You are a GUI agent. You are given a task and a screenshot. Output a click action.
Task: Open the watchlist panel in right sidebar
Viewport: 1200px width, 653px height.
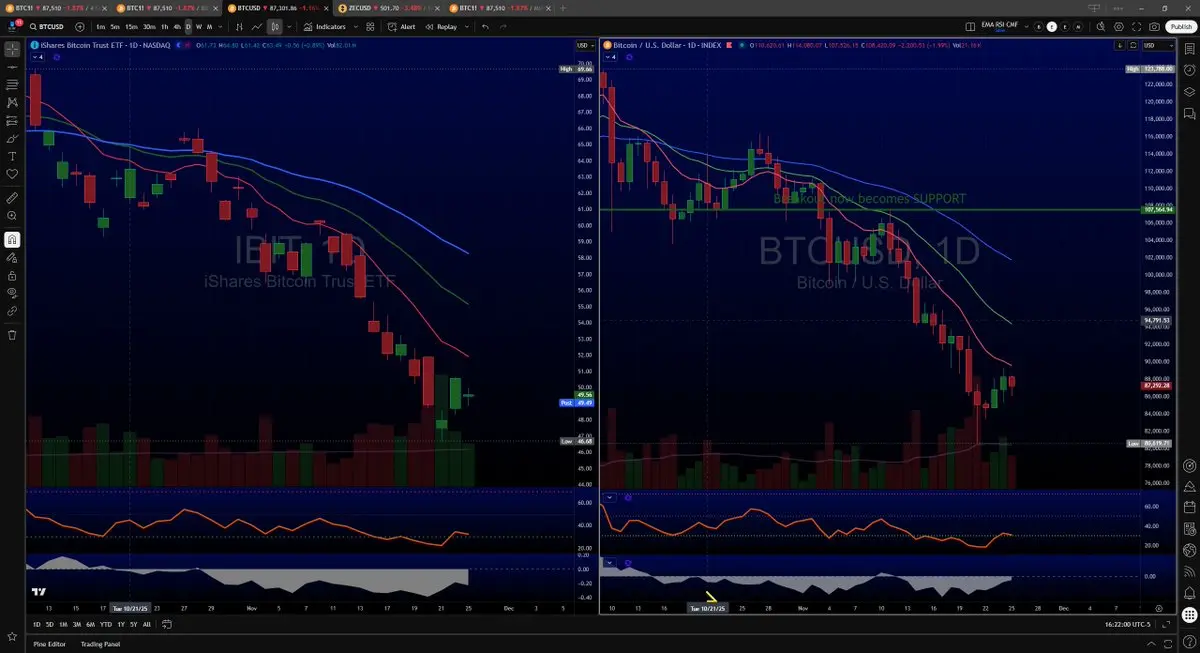tap(1189, 48)
